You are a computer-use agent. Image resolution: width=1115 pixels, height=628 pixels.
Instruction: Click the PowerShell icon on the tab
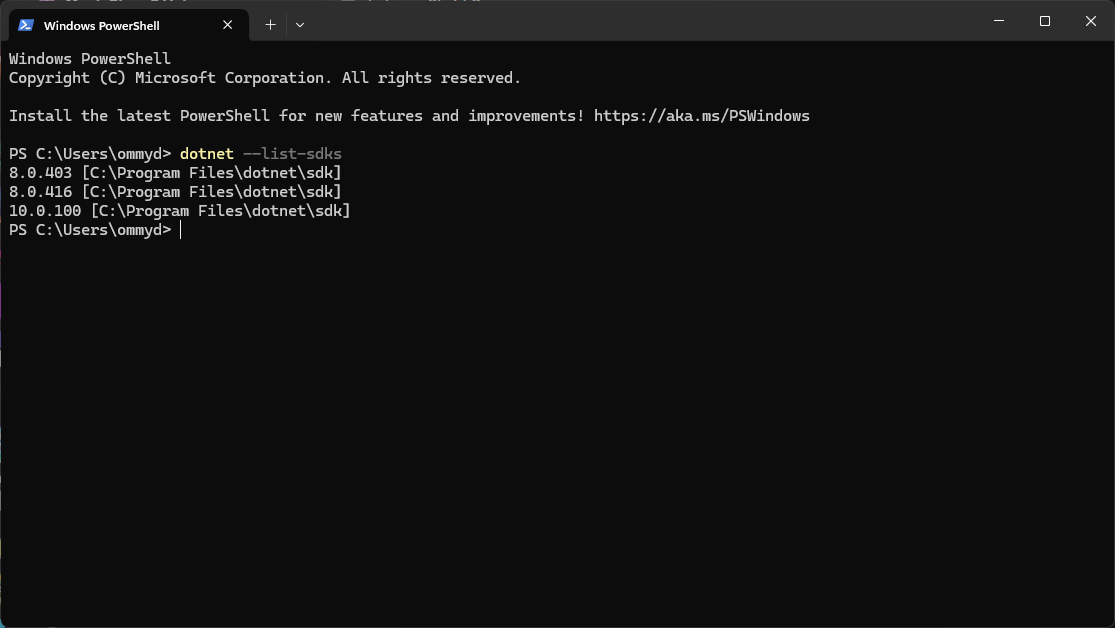click(26, 25)
